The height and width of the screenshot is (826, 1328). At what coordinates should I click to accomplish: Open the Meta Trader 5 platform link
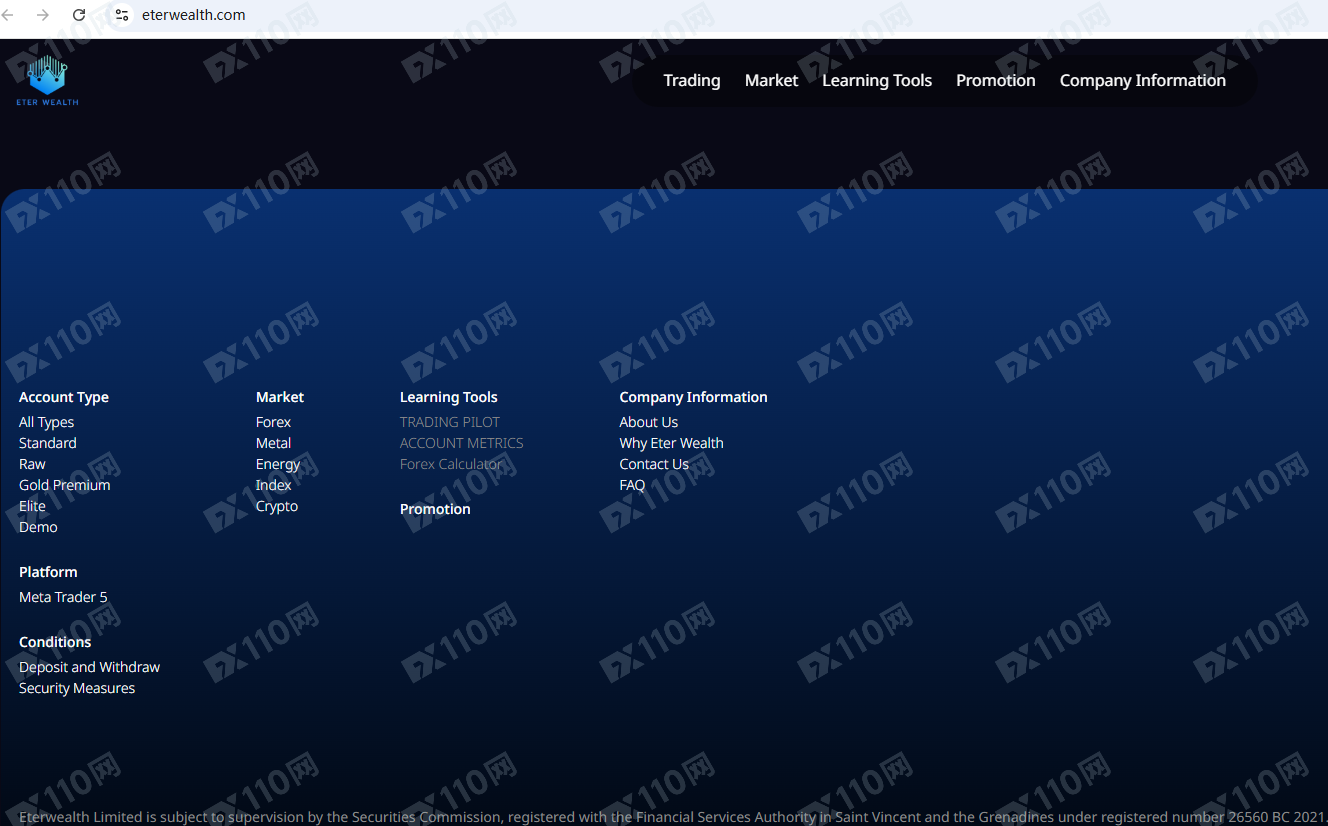click(63, 597)
